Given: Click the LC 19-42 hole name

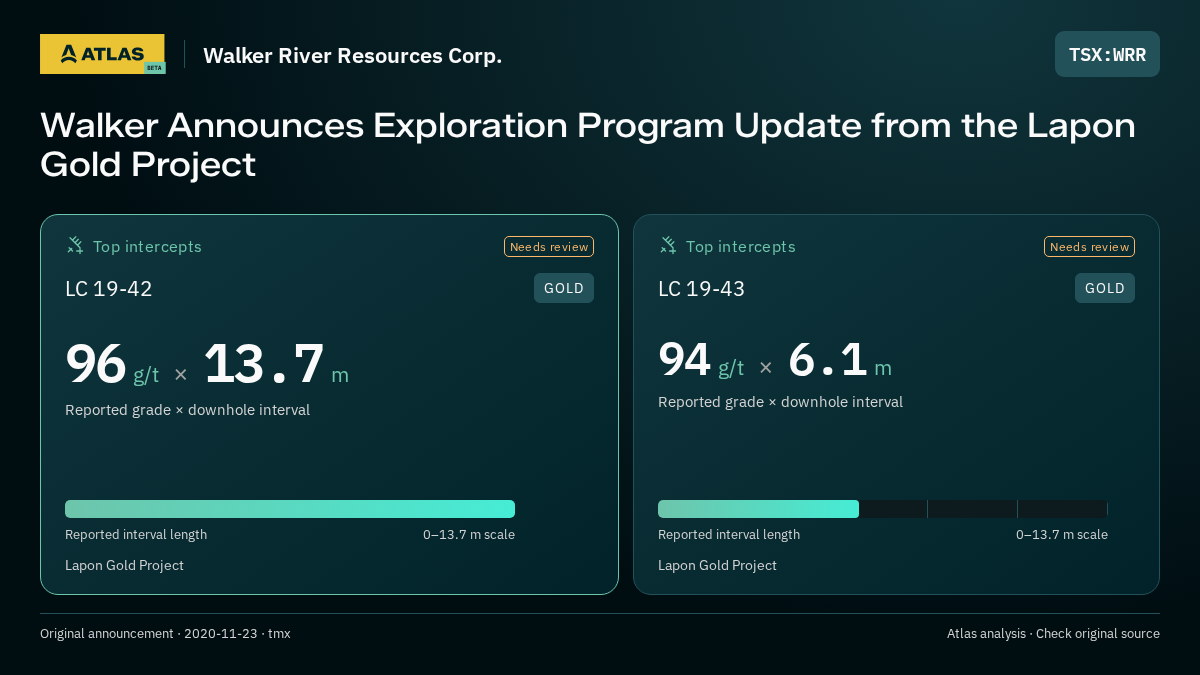Looking at the screenshot, I should 109,289.
